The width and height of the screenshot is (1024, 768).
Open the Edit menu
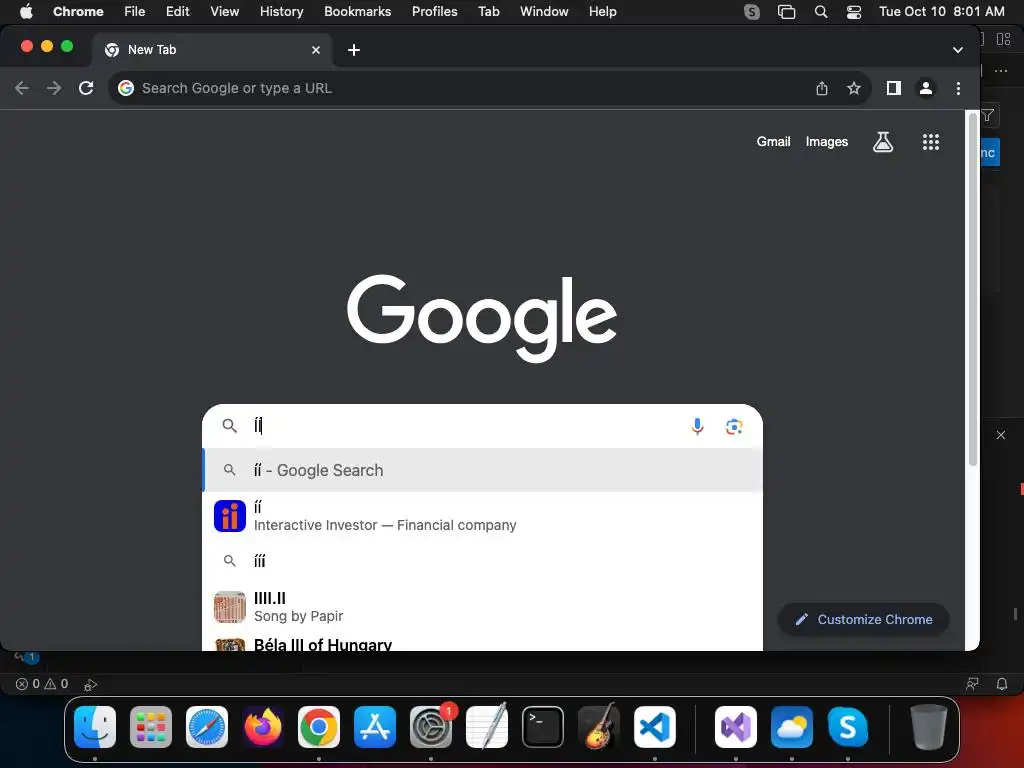tap(177, 12)
